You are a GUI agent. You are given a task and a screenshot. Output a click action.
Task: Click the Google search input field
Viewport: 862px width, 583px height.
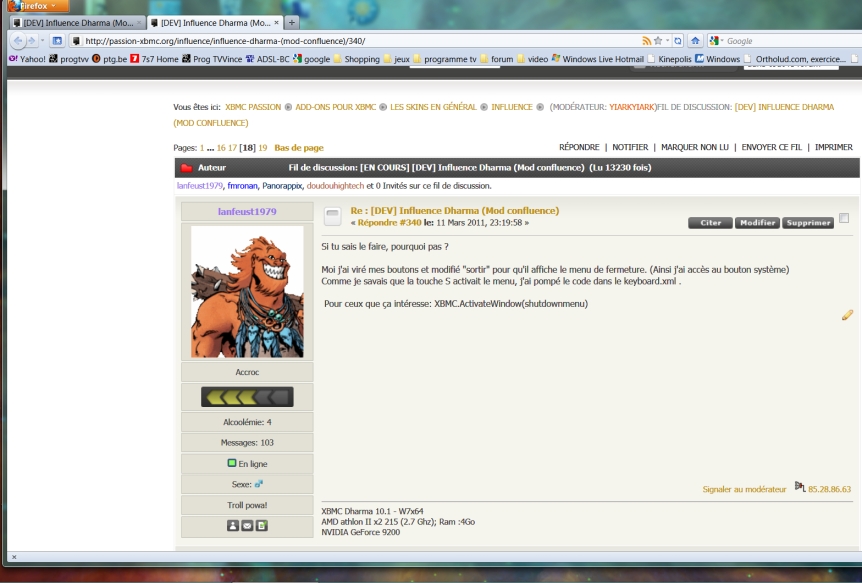tap(792, 41)
